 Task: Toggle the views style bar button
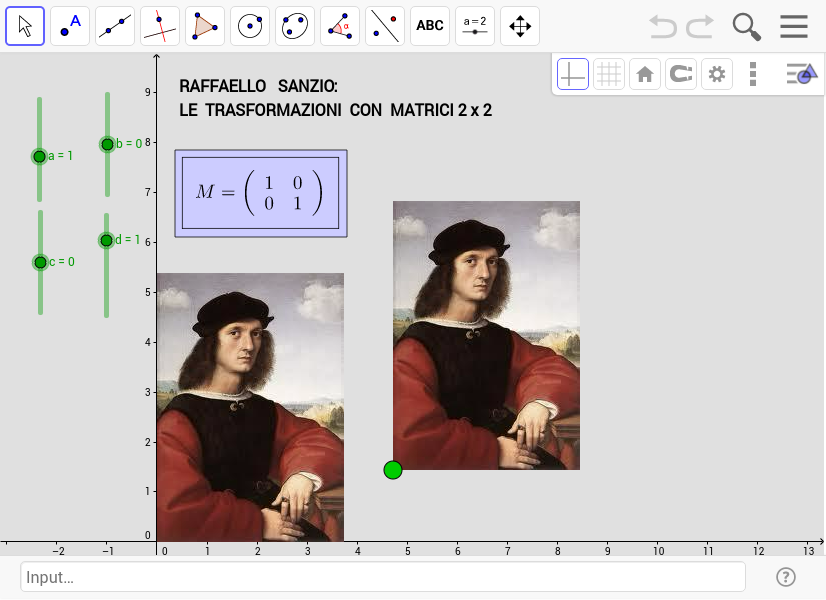(x=801, y=74)
